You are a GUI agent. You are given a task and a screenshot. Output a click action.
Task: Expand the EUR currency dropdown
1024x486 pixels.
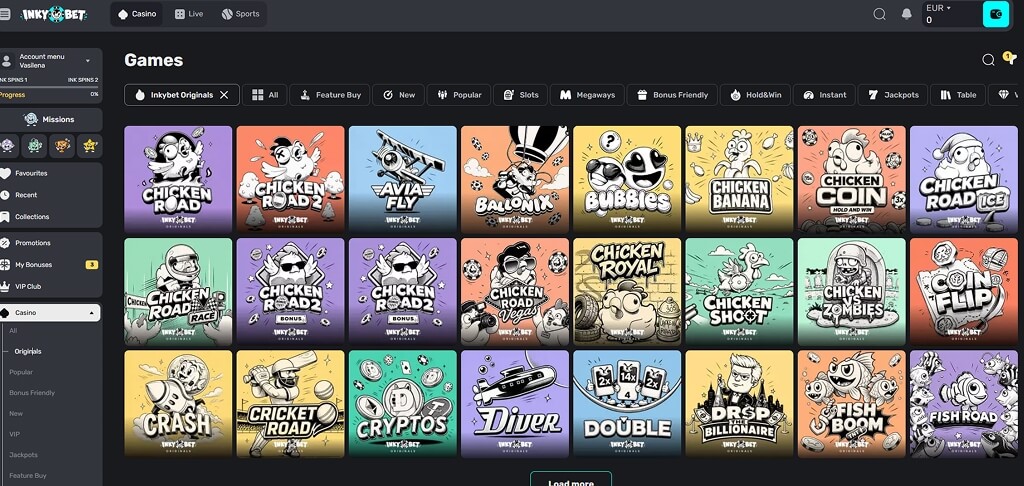coord(938,8)
